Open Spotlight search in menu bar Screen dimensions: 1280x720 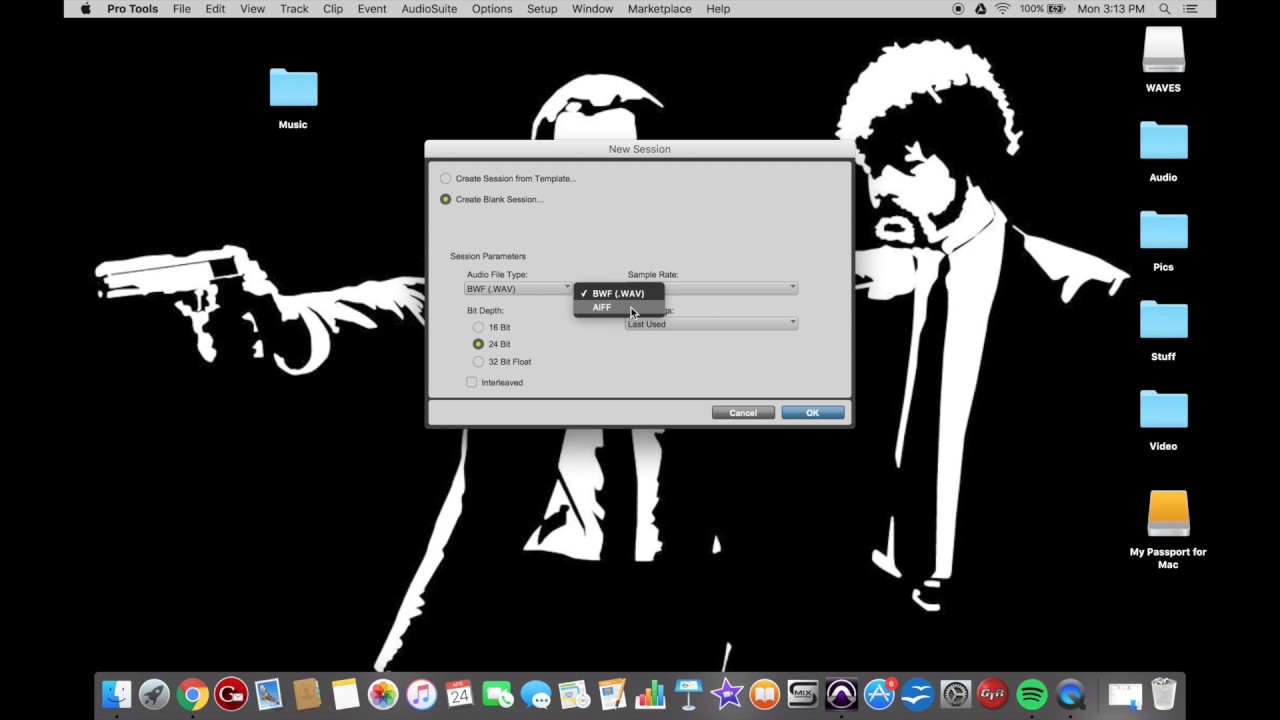[1165, 9]
